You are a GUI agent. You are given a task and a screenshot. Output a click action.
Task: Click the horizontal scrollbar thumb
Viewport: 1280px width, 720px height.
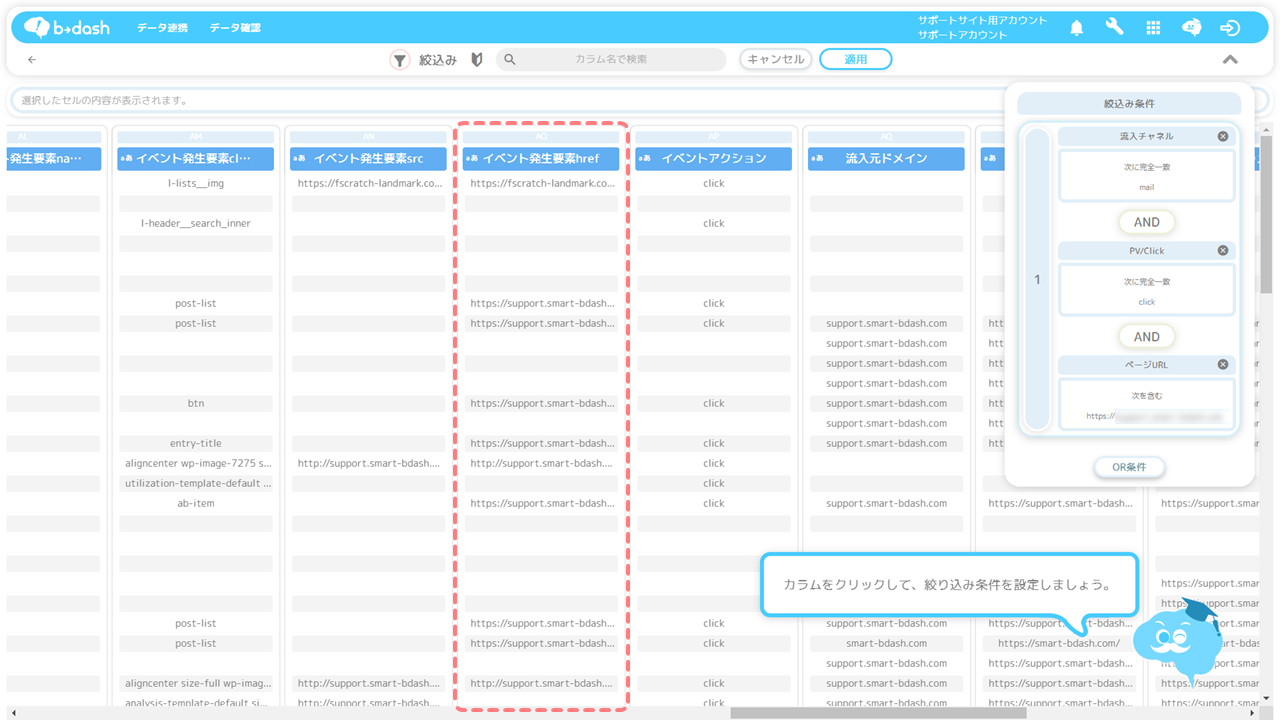pos(878,713)
